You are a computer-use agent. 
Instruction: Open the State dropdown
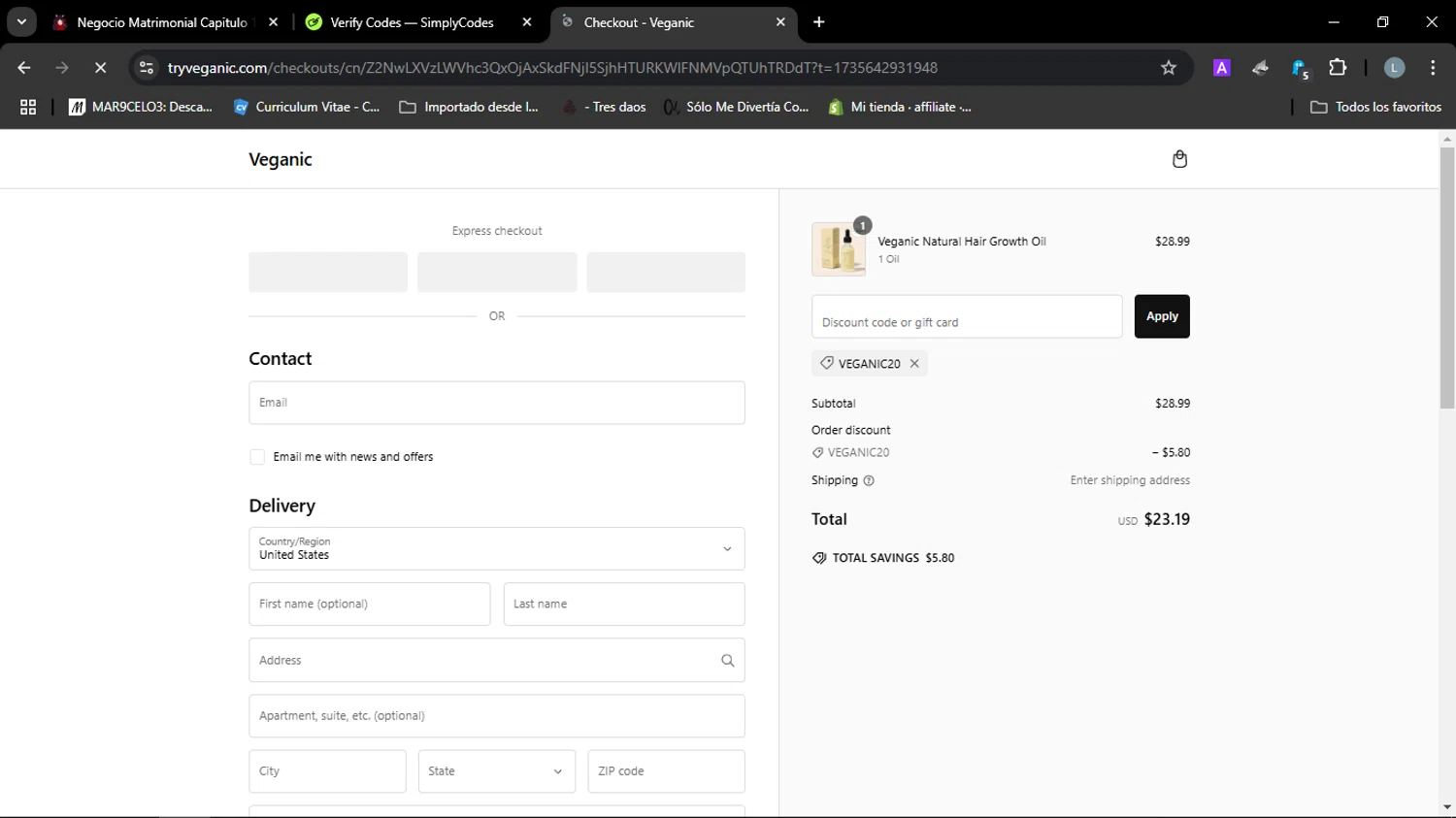tap(497, 771)
